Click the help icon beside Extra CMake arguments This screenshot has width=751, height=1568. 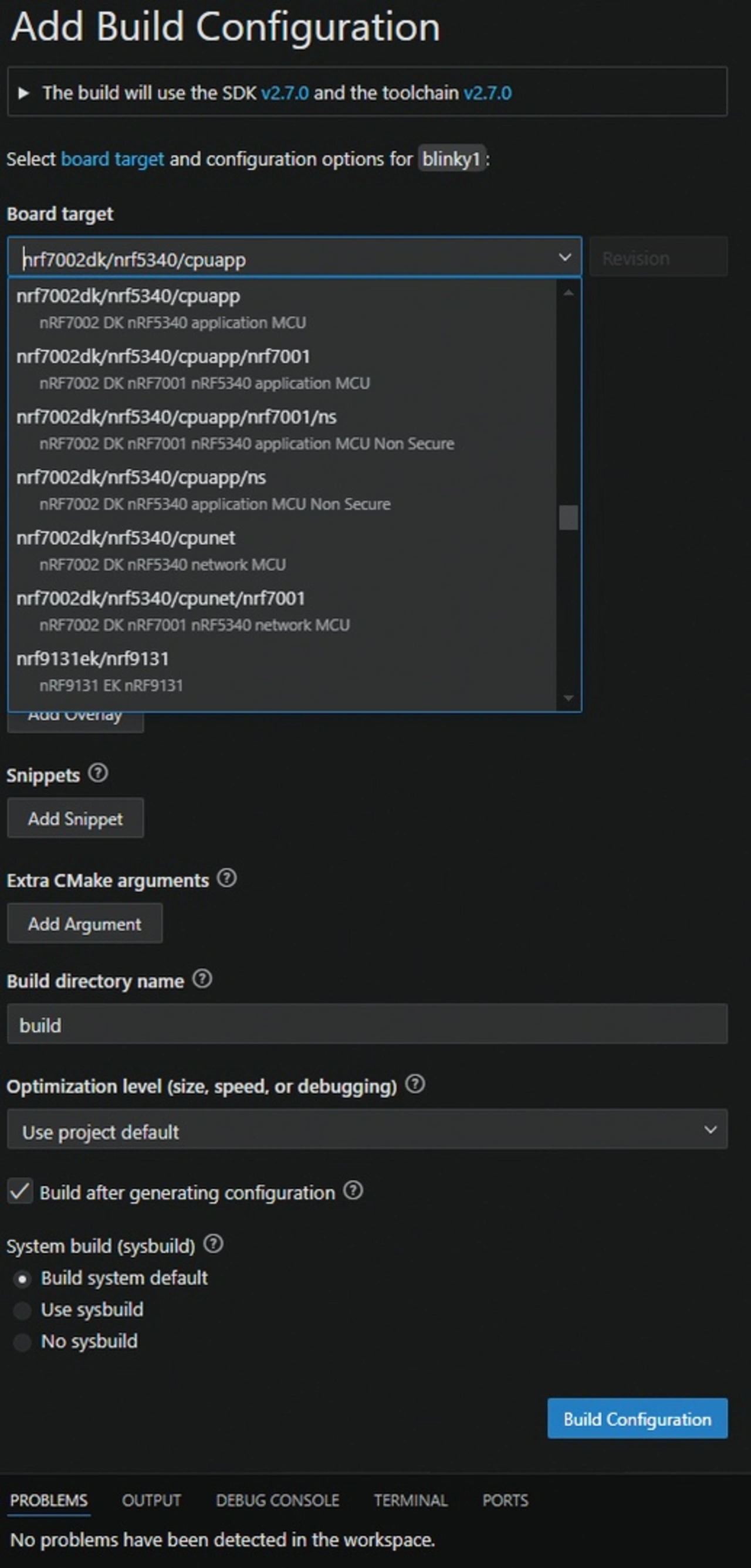coord(226,878)
